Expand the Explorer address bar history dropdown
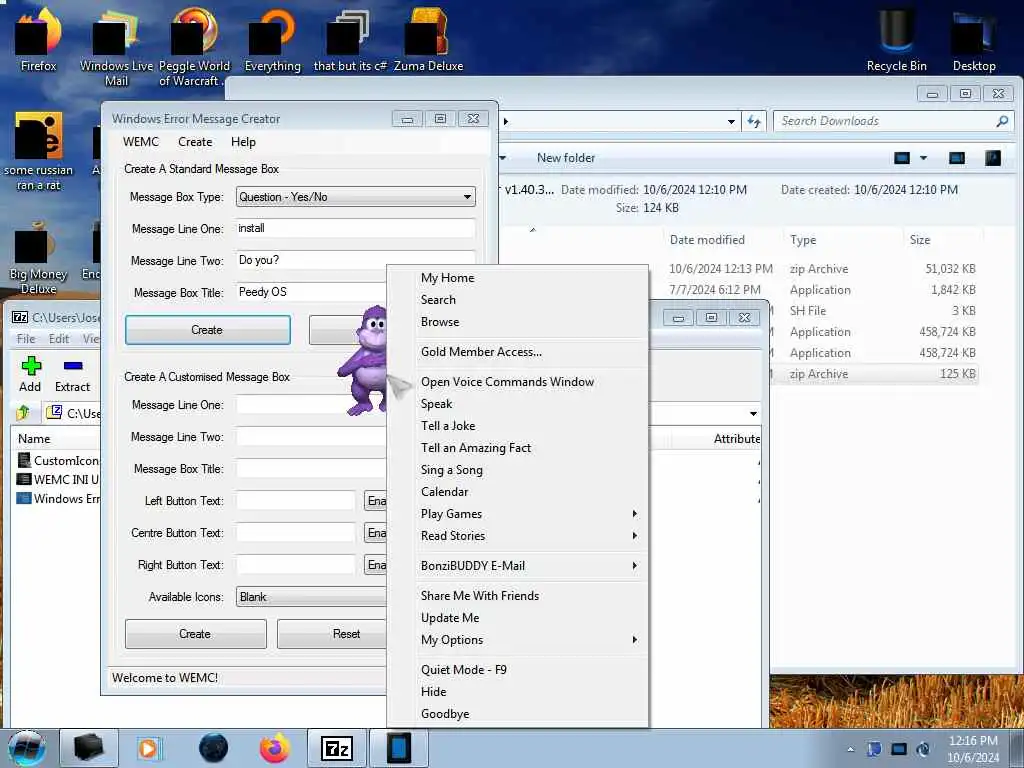This screenshot has height=768, width=1024. pyautogui.click(x=731, y=121)
